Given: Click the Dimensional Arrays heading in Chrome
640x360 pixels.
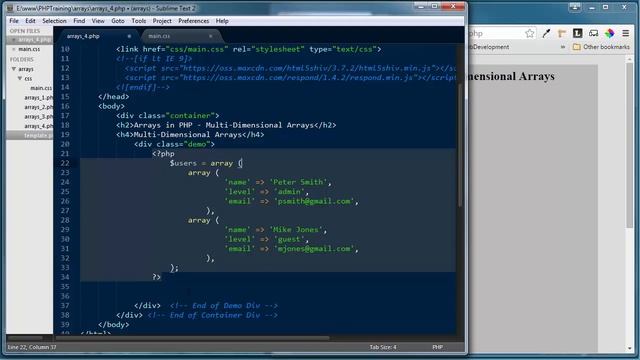Looking at the screenshot, I should click(x=510, y=76).
